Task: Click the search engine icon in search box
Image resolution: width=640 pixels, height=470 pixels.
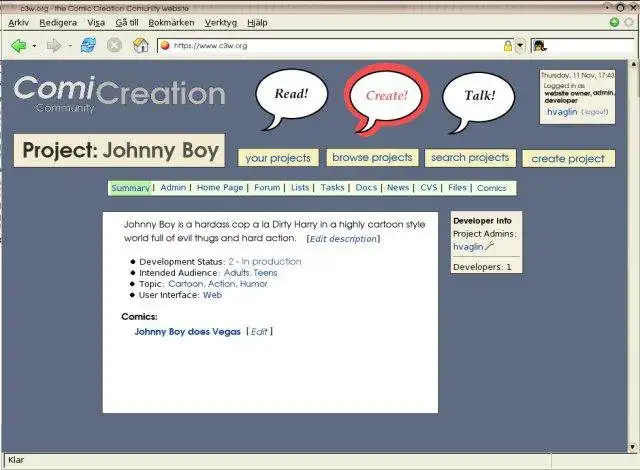Action: coord(539,46)
